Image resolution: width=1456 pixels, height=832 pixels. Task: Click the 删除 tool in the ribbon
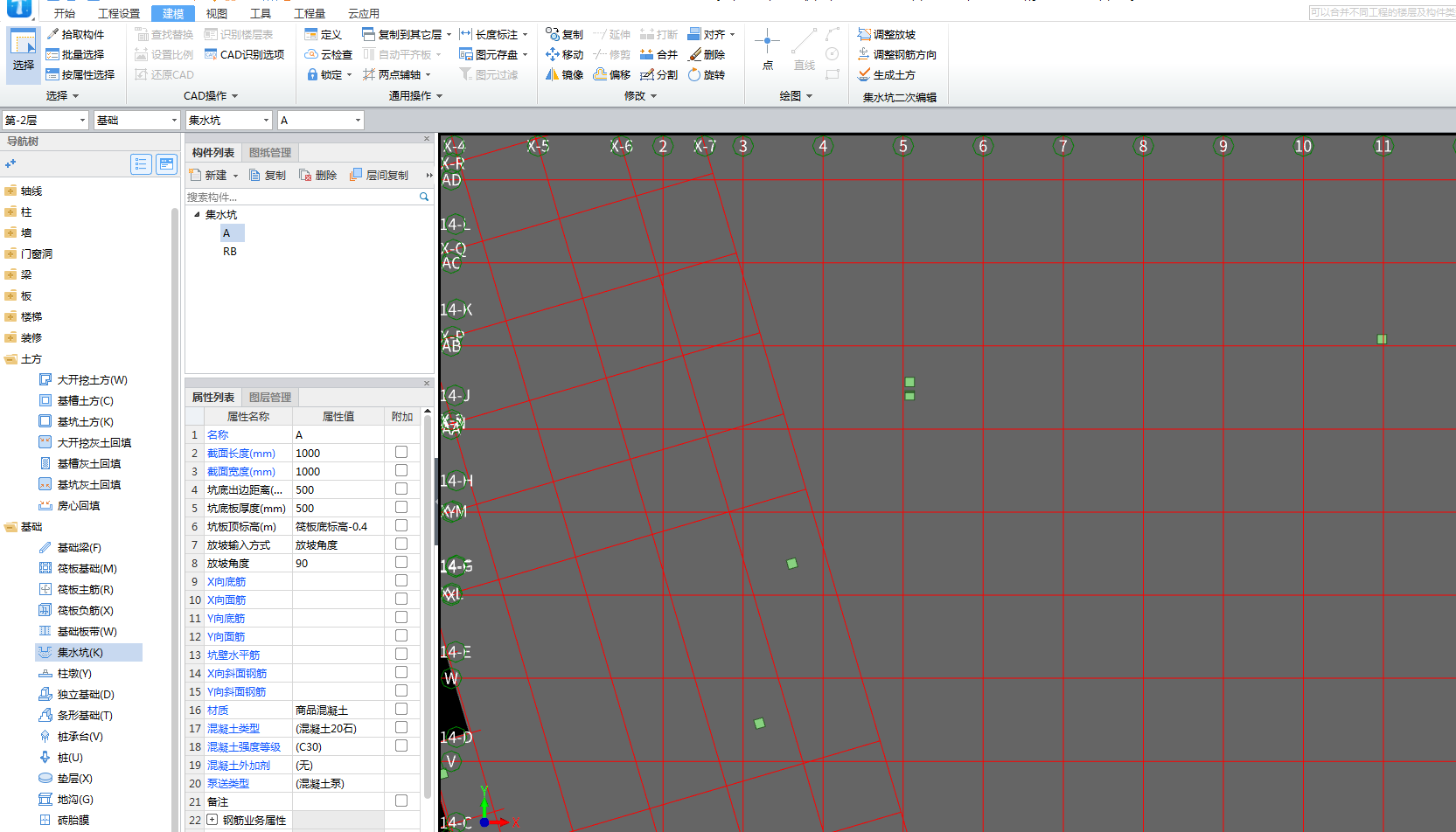coord(707,54)
